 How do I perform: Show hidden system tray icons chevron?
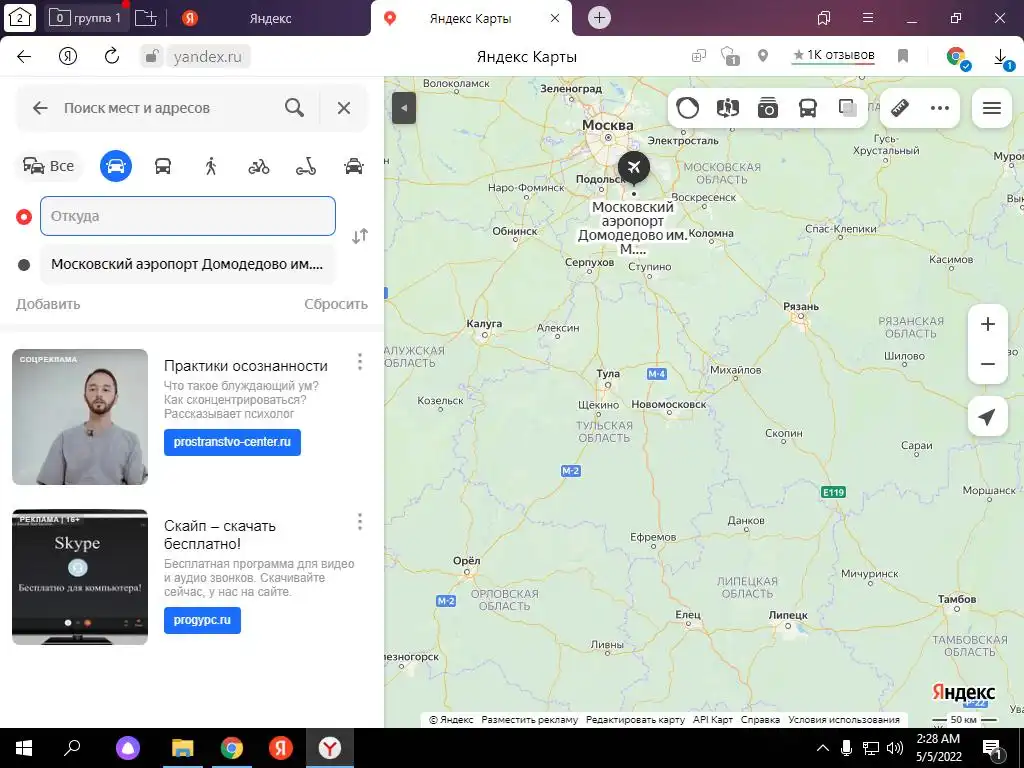(x=823, y=748)
